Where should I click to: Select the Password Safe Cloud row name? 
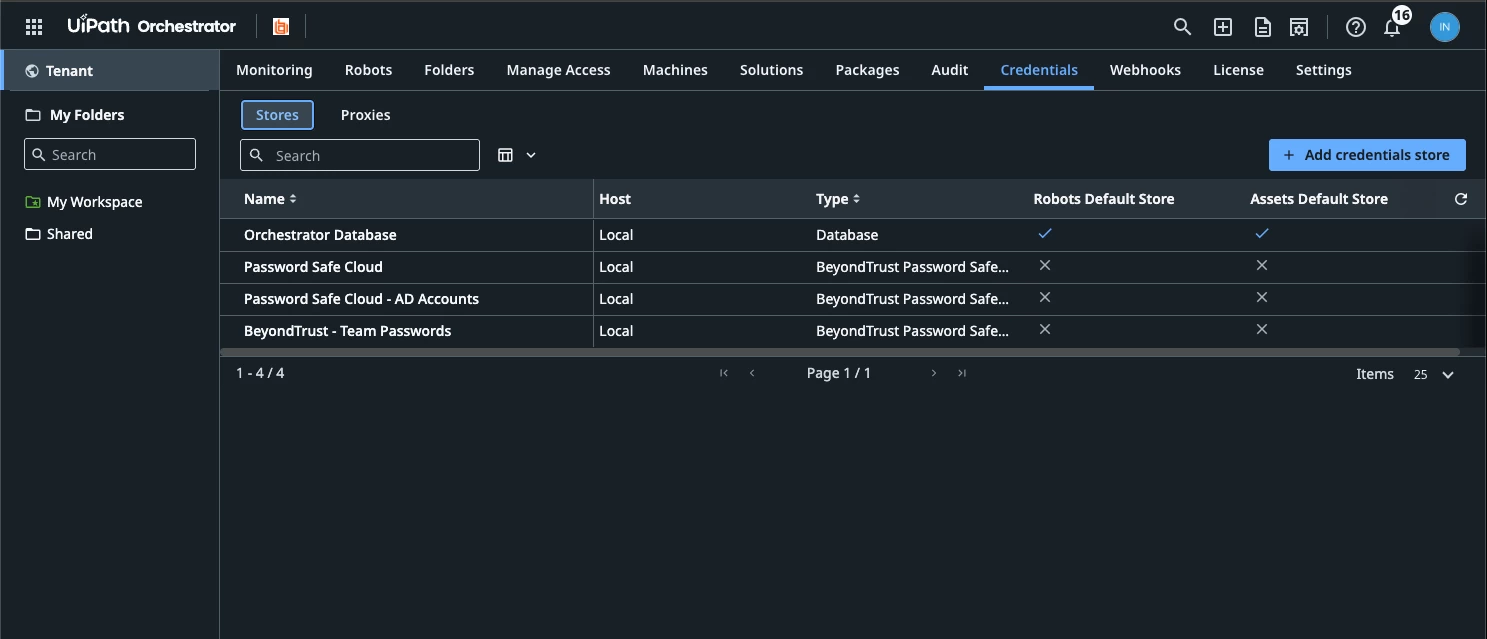pos(313,267)
